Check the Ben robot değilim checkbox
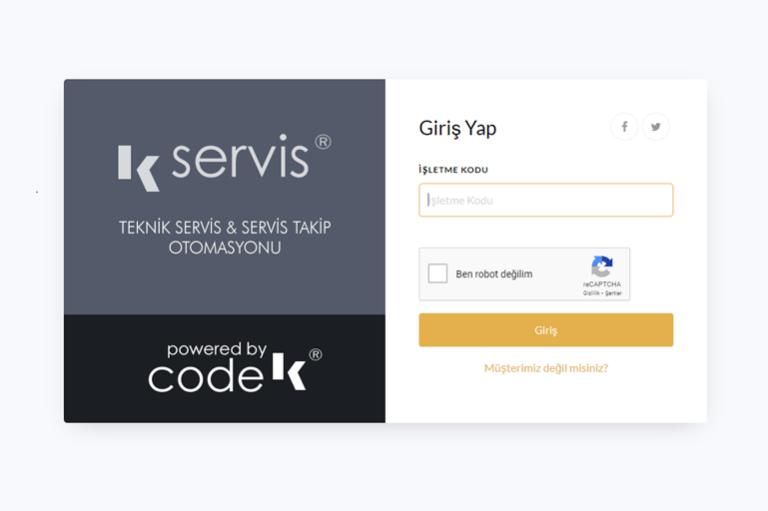This screenshot has height=511, width=768. point(437,273)
